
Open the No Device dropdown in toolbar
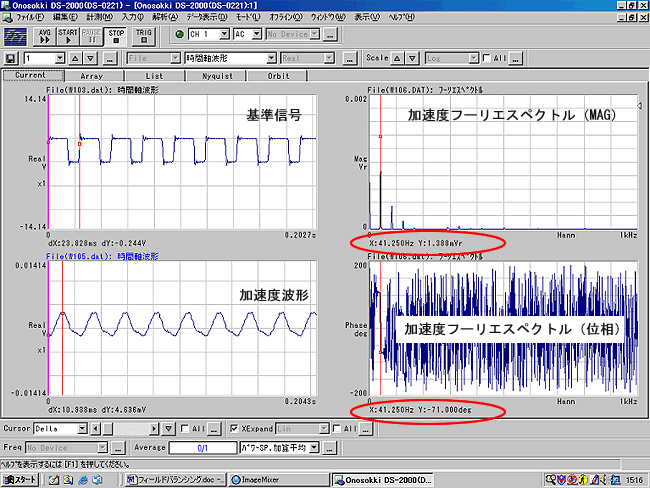tap(315, 34)
